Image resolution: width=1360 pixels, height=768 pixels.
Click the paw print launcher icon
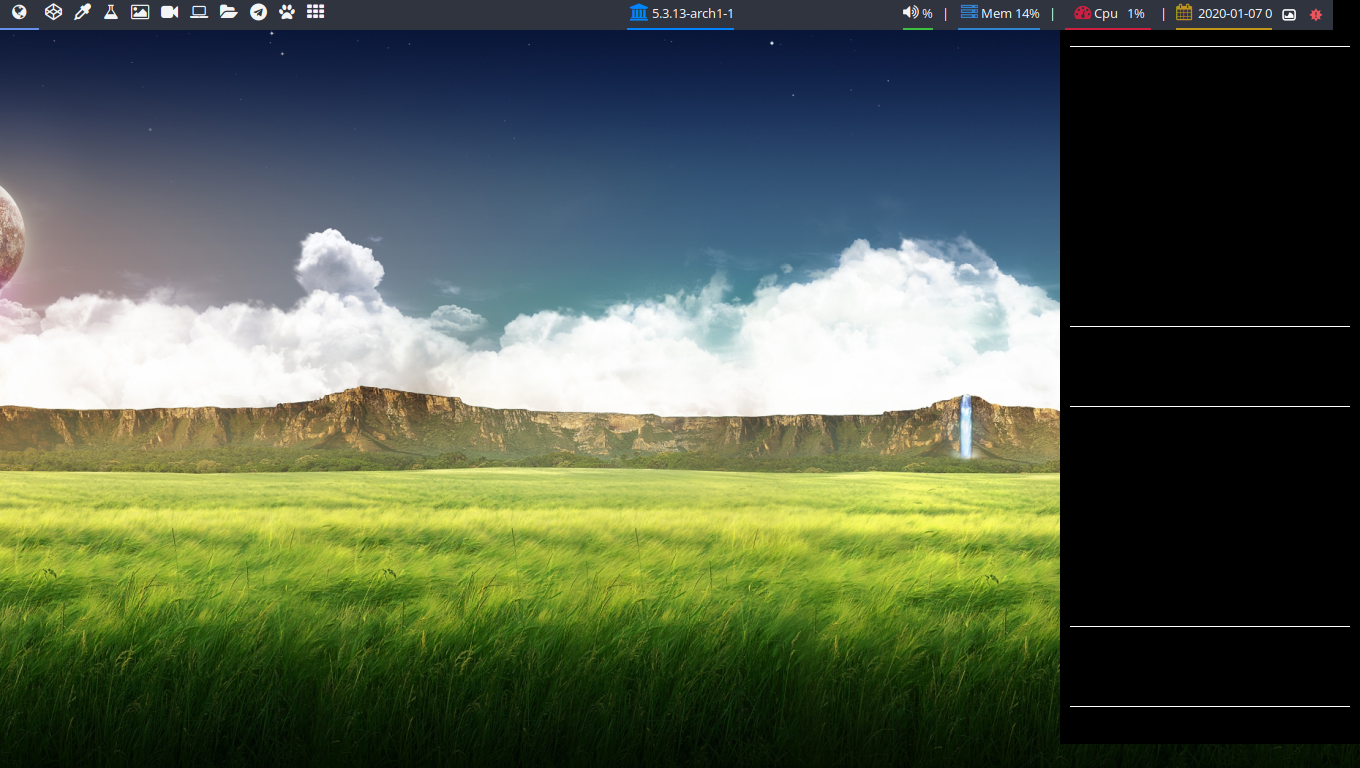pyautogui.click(x=286, y=12)
